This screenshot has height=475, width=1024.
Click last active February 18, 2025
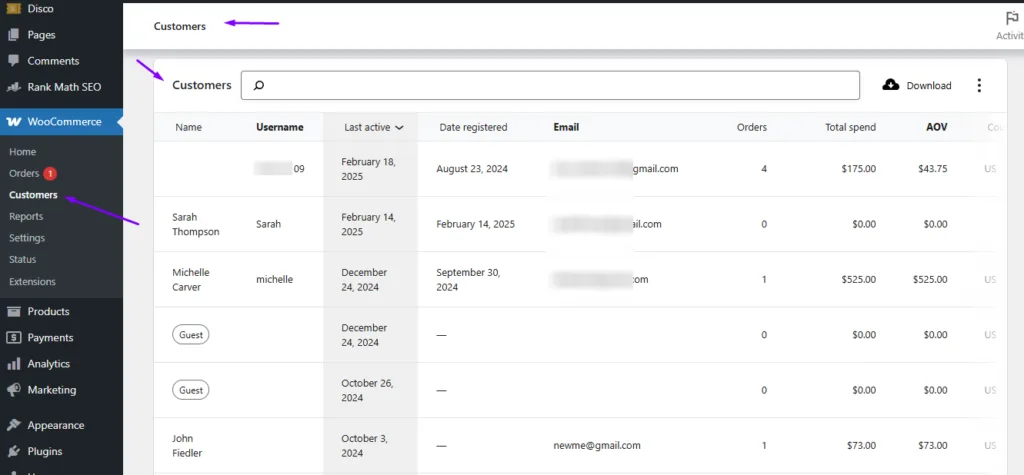click(368, 169)
